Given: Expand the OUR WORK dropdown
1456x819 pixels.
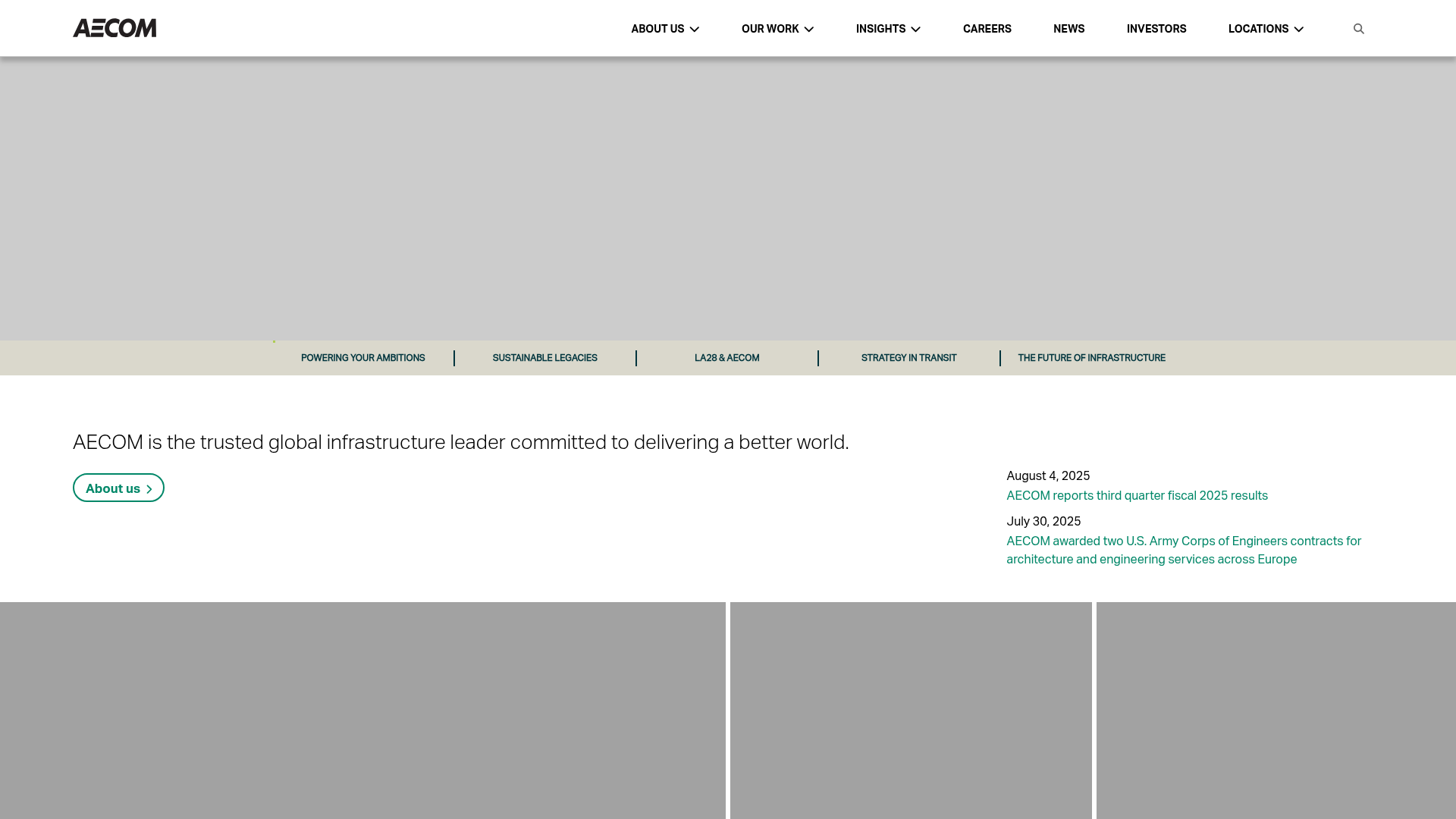Looking at the screenshot, I should [777, 28].
